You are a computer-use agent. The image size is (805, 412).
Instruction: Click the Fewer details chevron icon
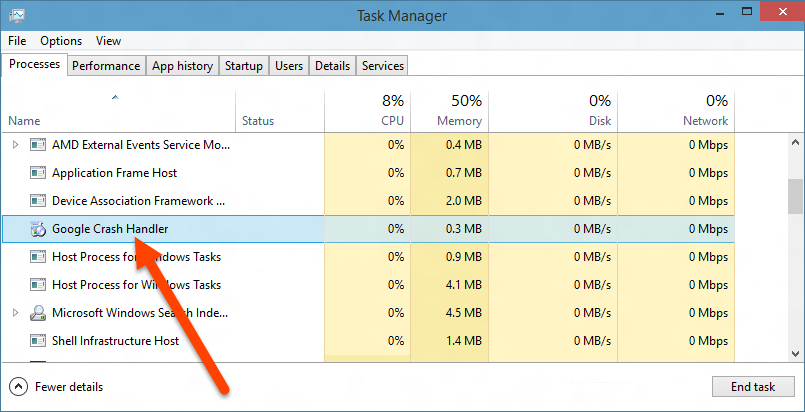(x=18, y=387)
